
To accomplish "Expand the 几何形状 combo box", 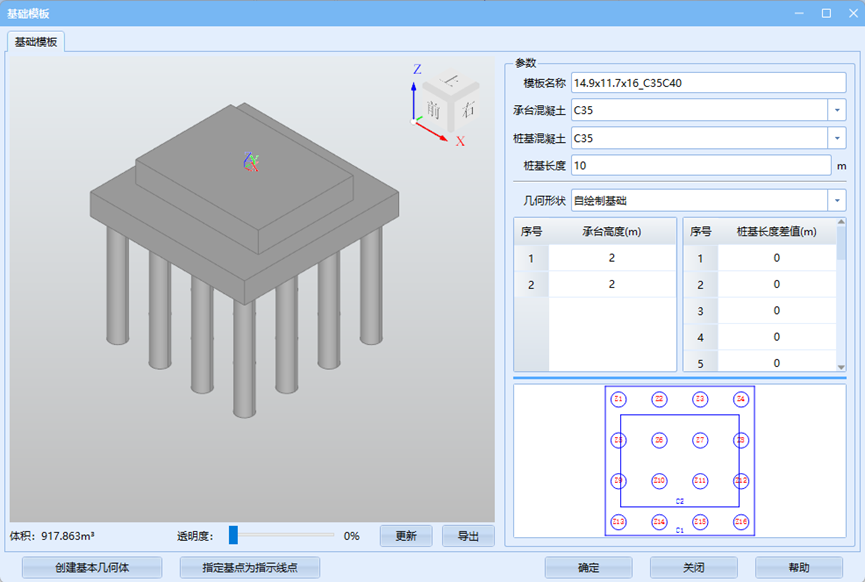I will pos(836,200).
